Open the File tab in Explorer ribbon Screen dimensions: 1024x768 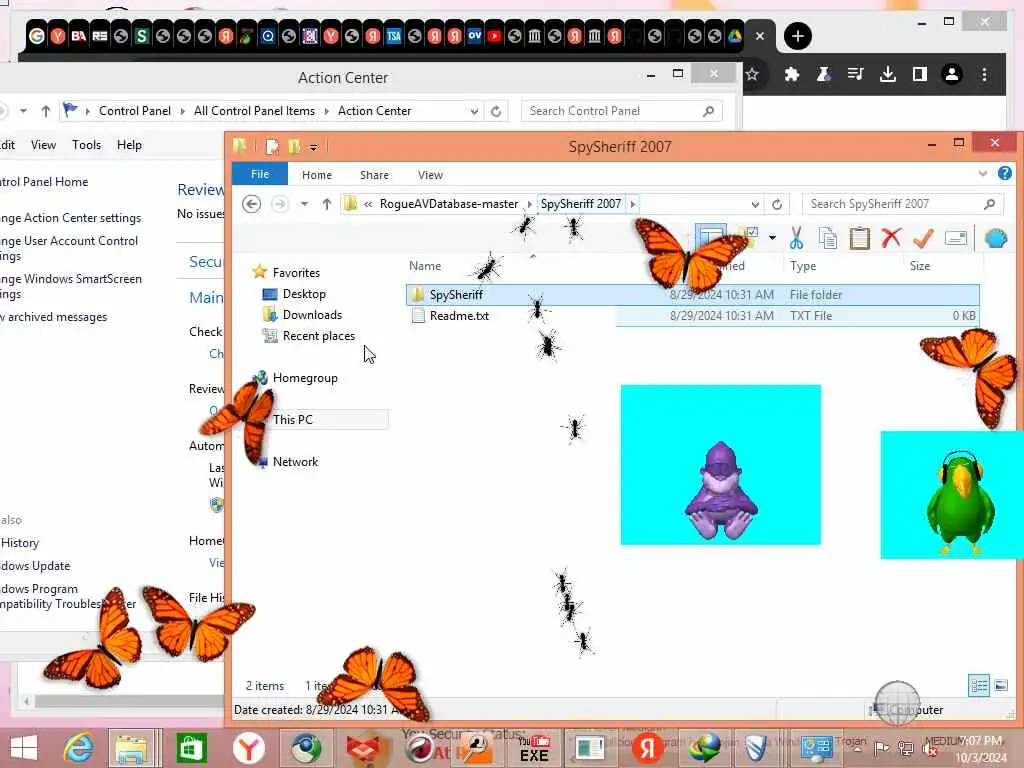point(260,174)
